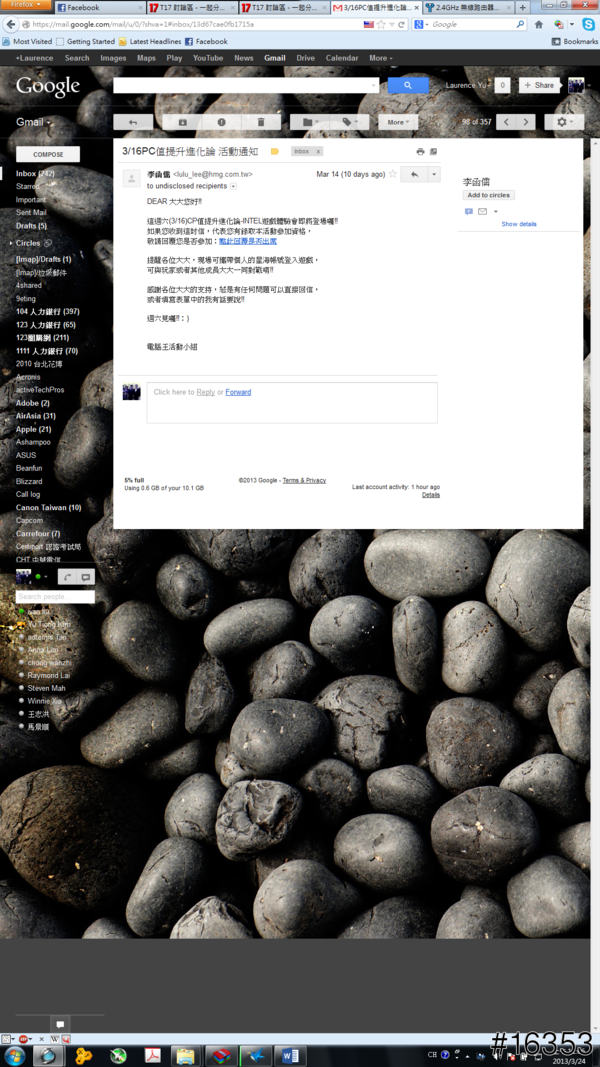Click Show details link in contact panel
Screen dimensions: 600x1067
pos(519,224)
